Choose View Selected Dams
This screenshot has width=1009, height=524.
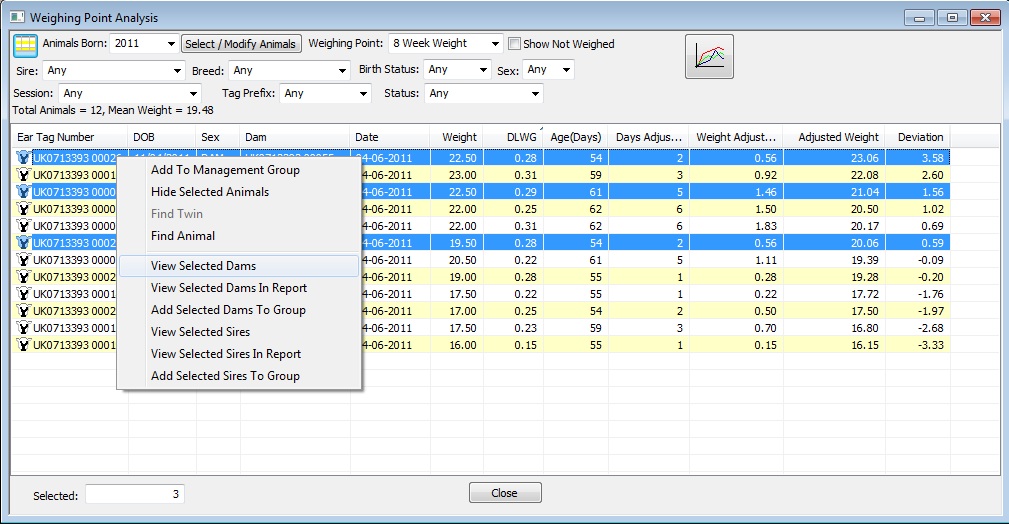pyautogui.click(x=239, y=266)
